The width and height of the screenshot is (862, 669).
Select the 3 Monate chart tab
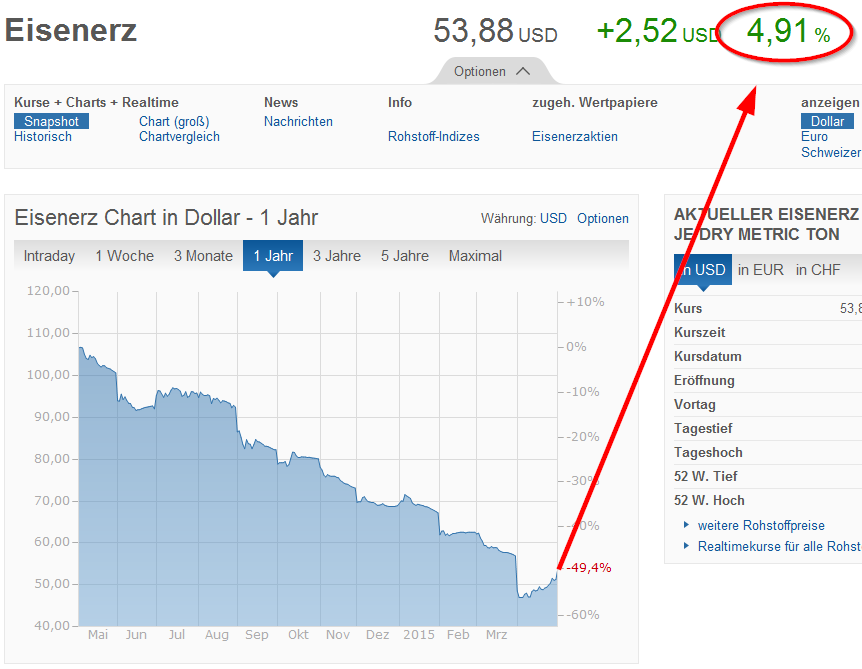(203, 256)
